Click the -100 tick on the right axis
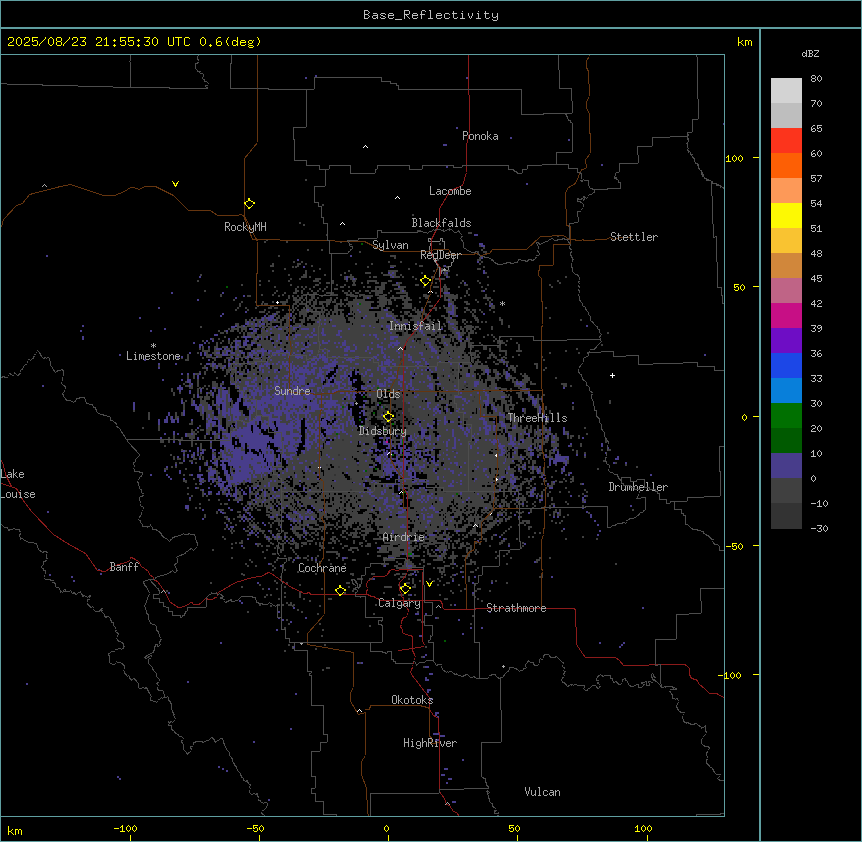 tap(731, 675)
